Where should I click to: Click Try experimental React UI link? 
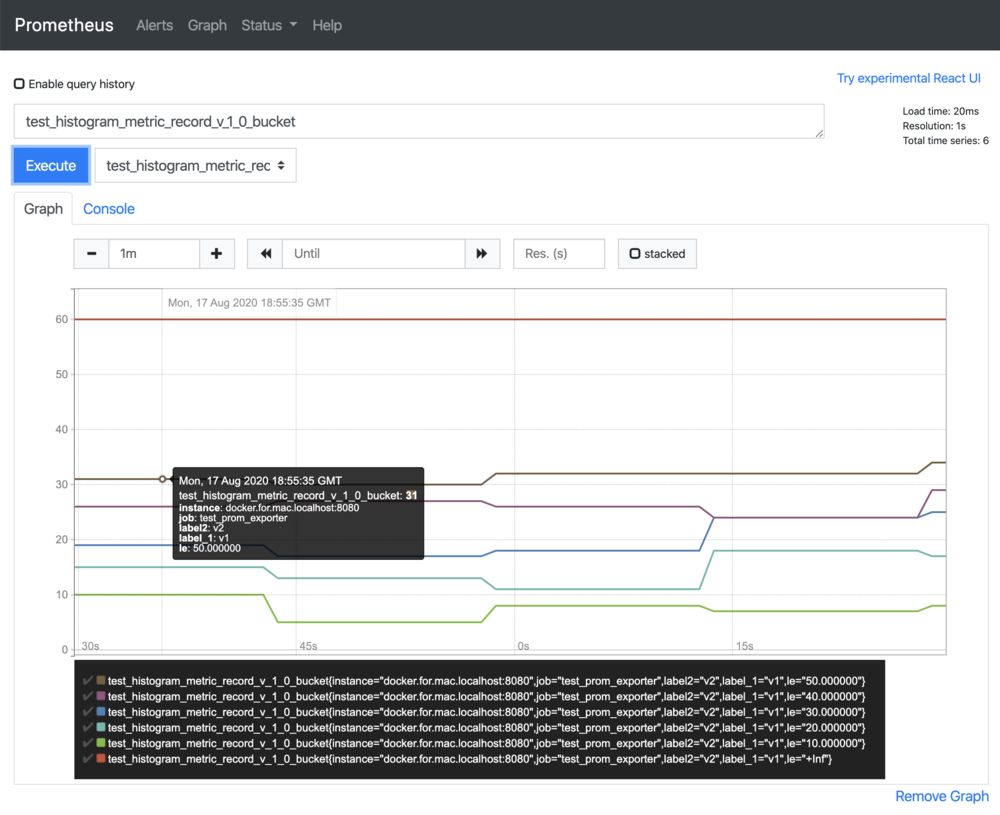coord(909,78)
